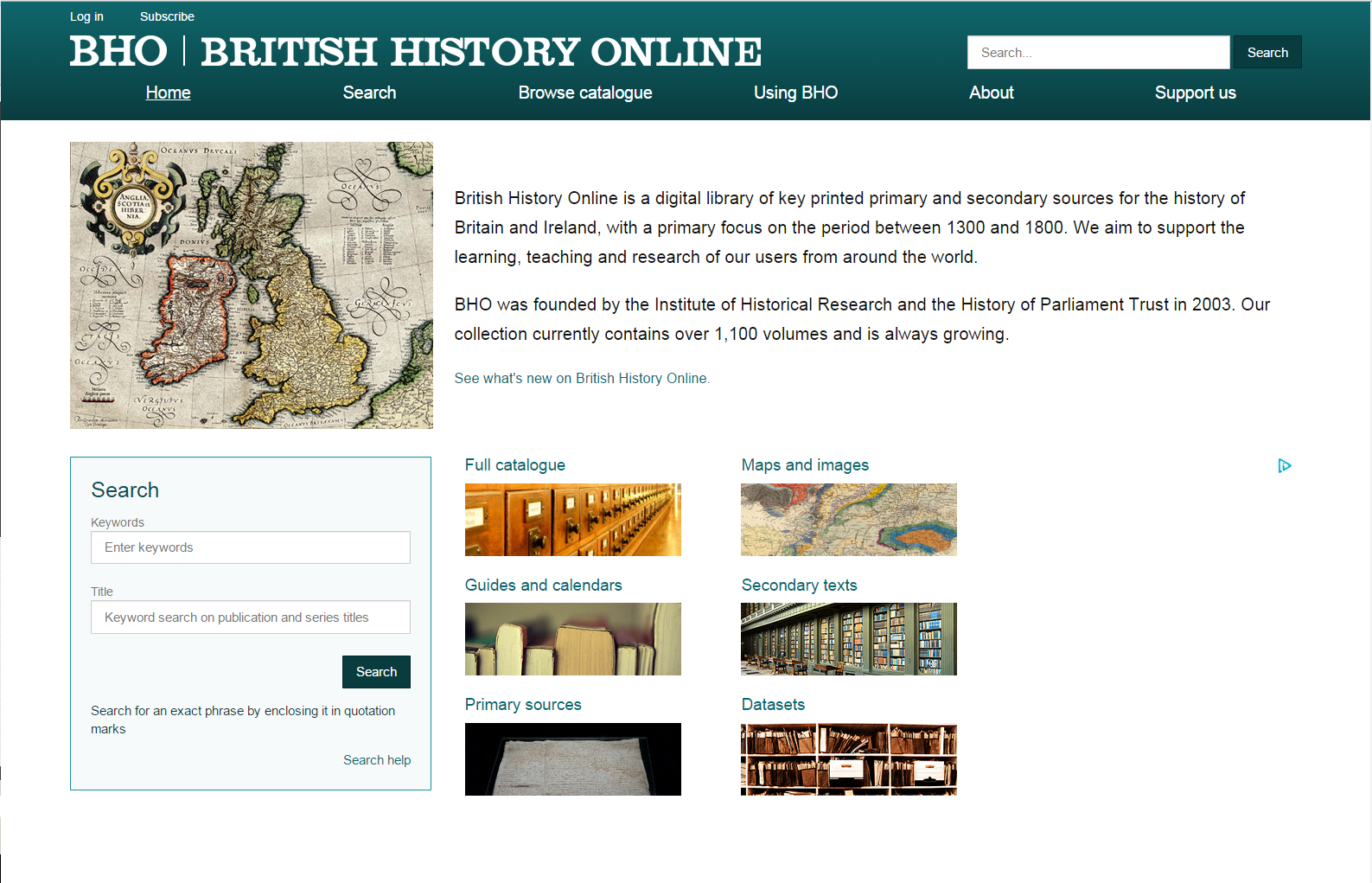Open the Search help link

(x=376, y=760)
